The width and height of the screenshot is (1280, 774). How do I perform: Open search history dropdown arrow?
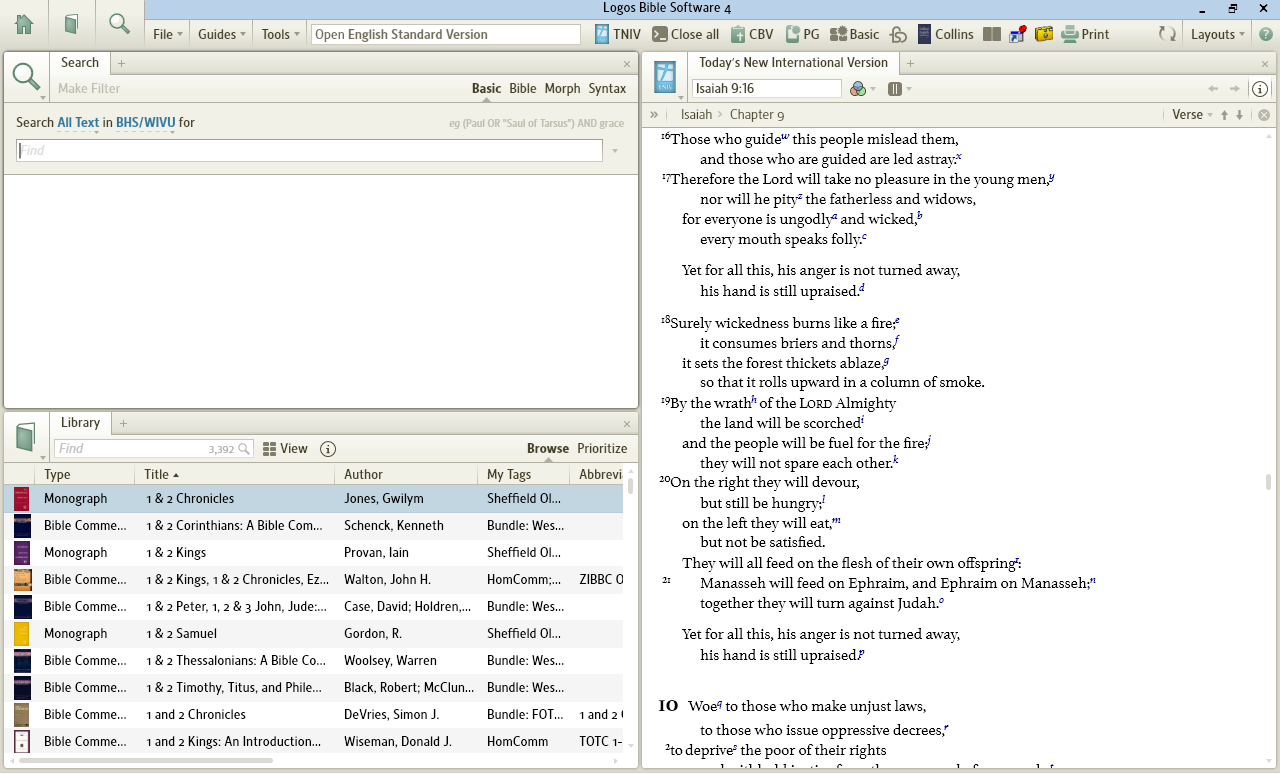615,151
